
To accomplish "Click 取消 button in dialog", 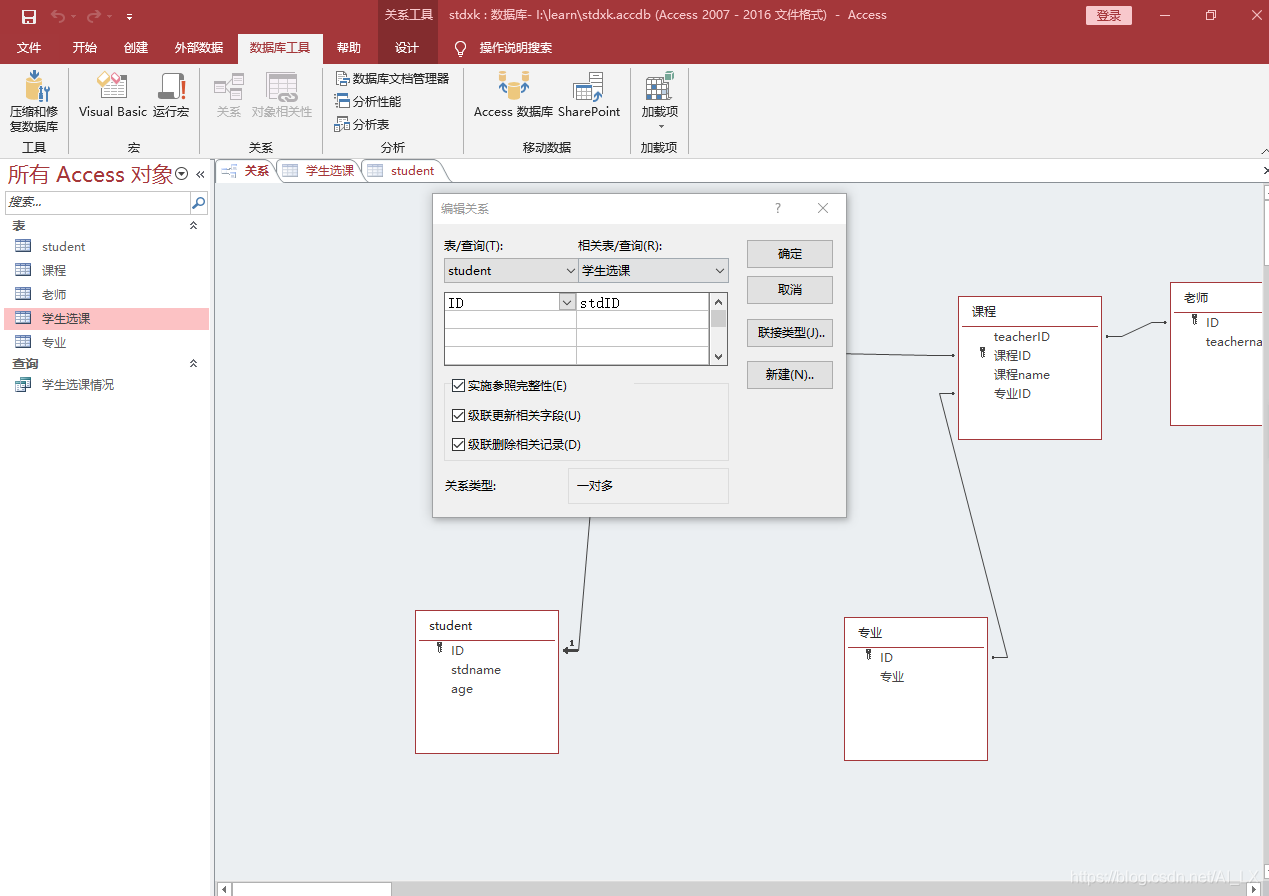I will 790,290.
